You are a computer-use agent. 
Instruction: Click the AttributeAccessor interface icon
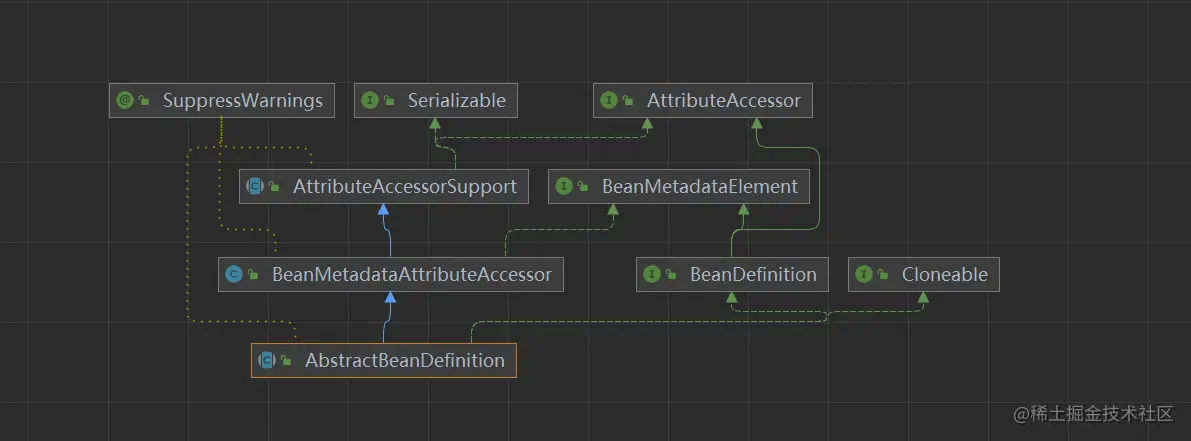(x=609, y=100)
